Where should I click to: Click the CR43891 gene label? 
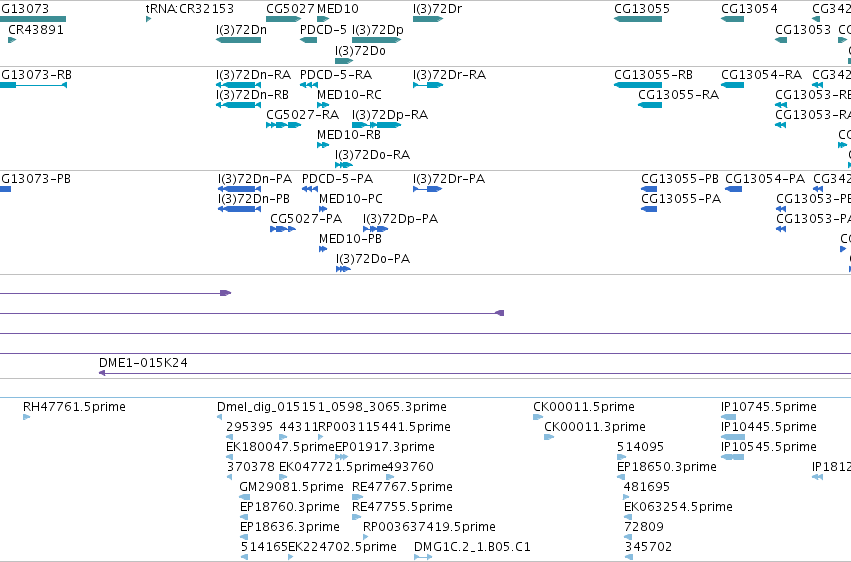pos(36,30)
